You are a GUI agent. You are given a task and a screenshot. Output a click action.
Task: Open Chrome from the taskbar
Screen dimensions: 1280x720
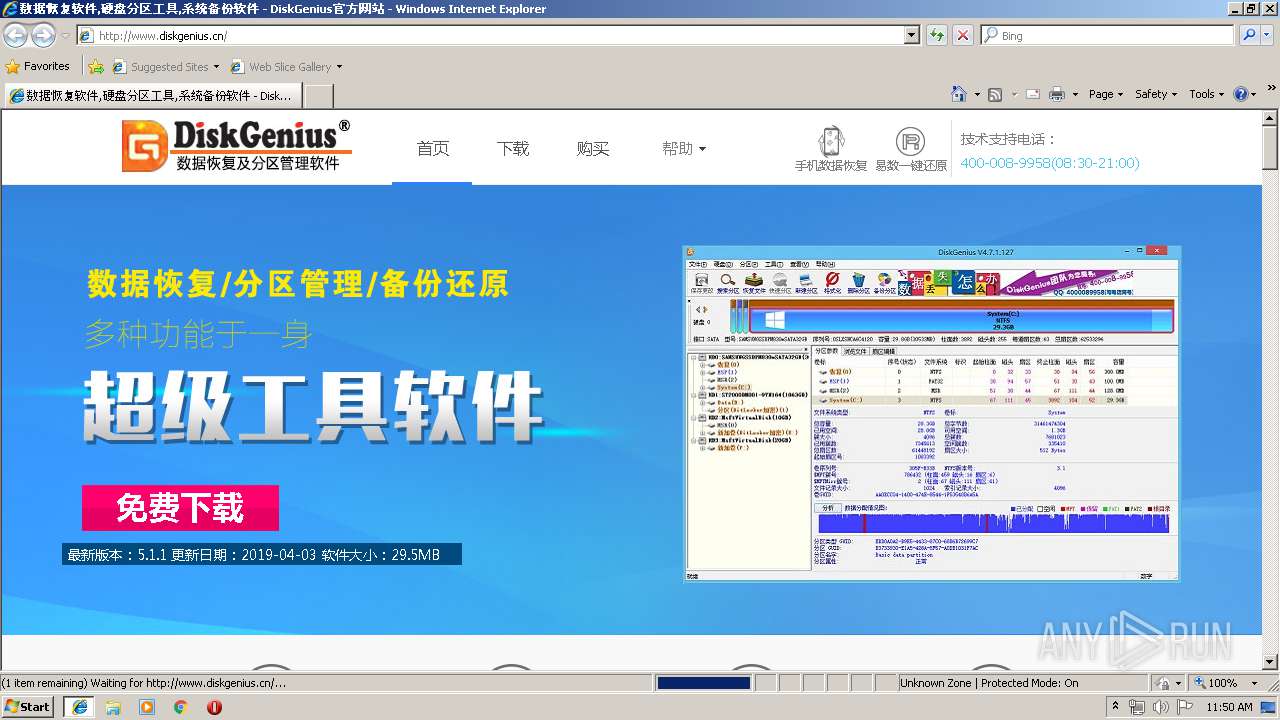[180, 707]
